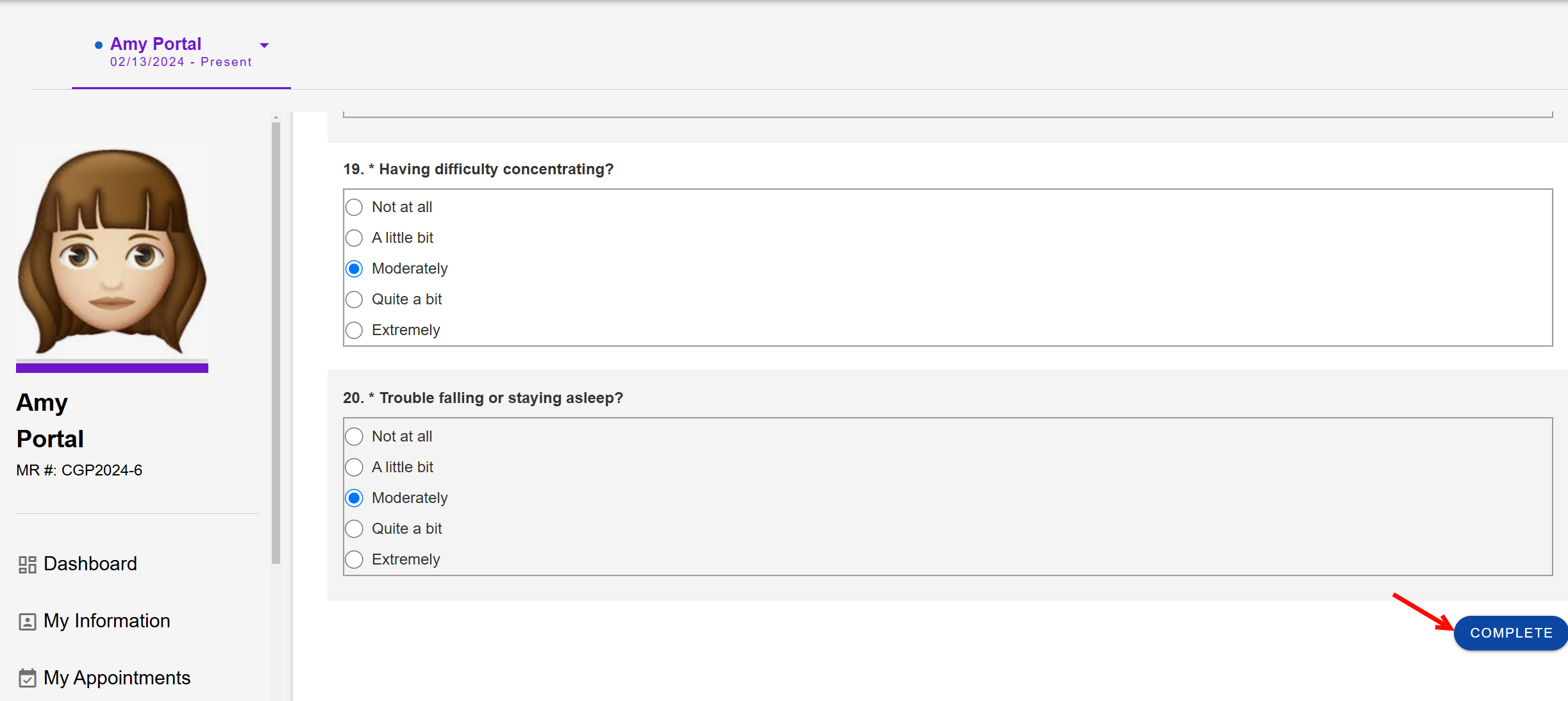Click the My Appointments calendar icon
The height and width of the screenshot is (701, 1568).
[x=27, y=678]
